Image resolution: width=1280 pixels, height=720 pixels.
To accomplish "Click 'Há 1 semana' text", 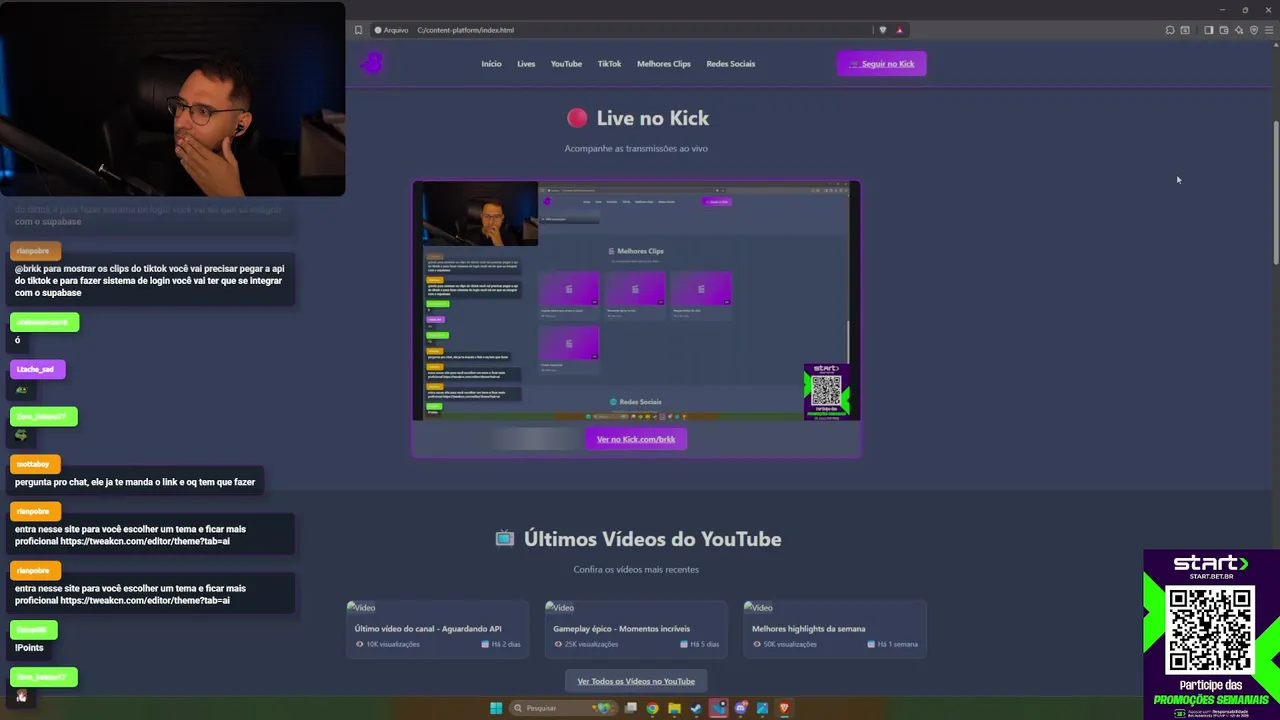I will pos(897,644).
